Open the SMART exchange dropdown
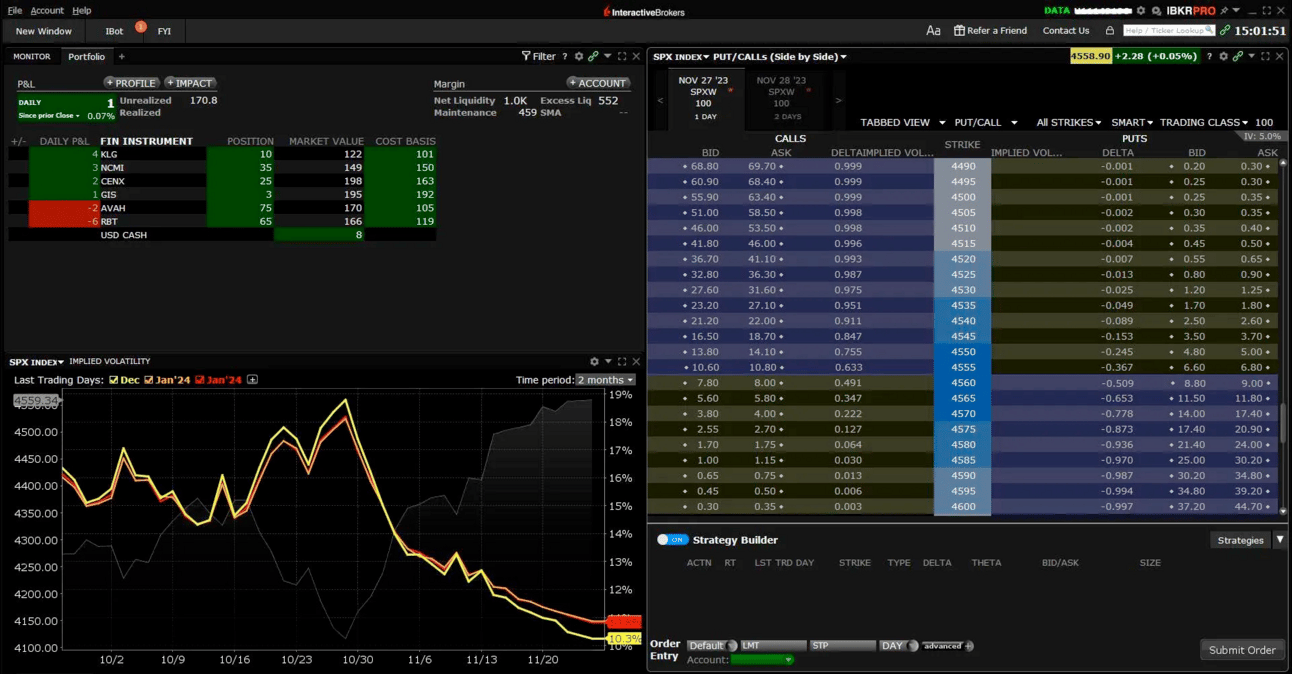The width and height of the screenshot is (1292, 674). pos(1132,123)
